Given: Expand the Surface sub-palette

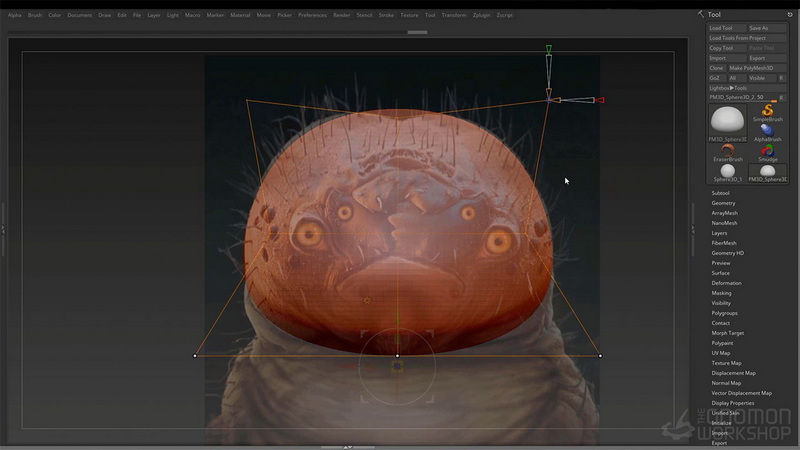Looking at the screenshot, I should 720,273.
